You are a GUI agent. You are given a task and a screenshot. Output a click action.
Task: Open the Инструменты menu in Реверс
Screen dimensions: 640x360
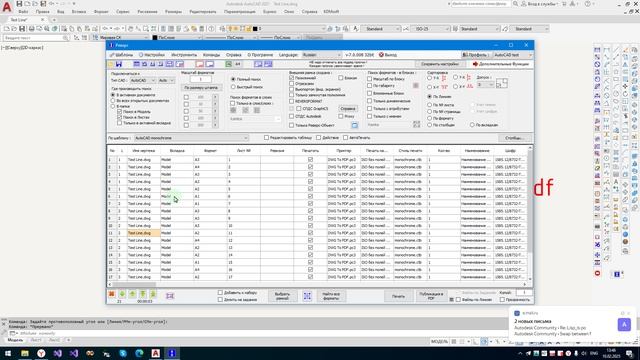184,55
